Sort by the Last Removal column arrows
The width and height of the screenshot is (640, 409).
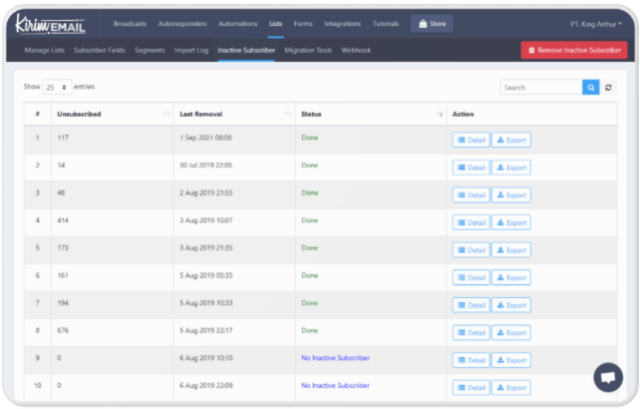coord(288,115)
